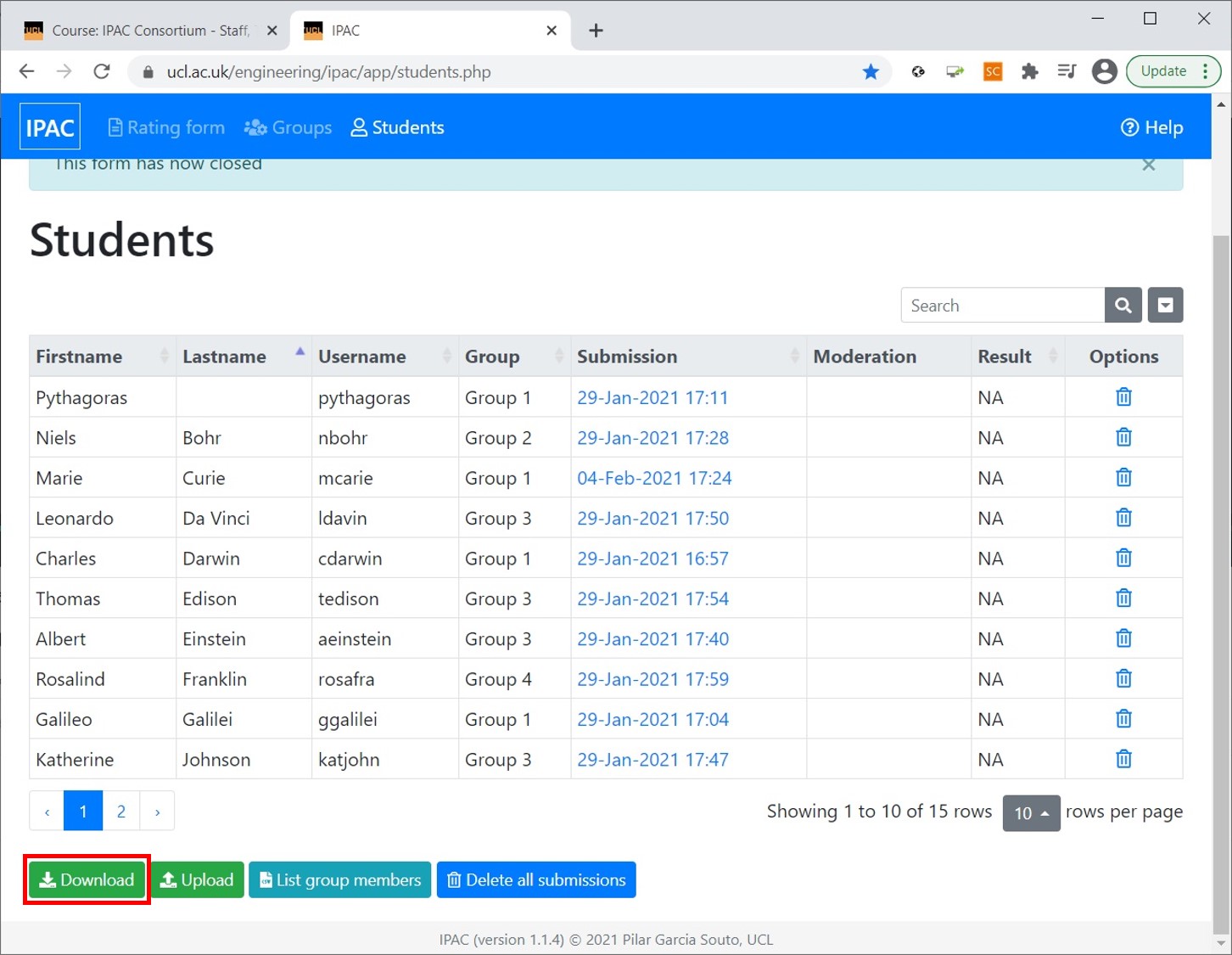Open the Chrome extensions puzzle icon

point(1030,72)
